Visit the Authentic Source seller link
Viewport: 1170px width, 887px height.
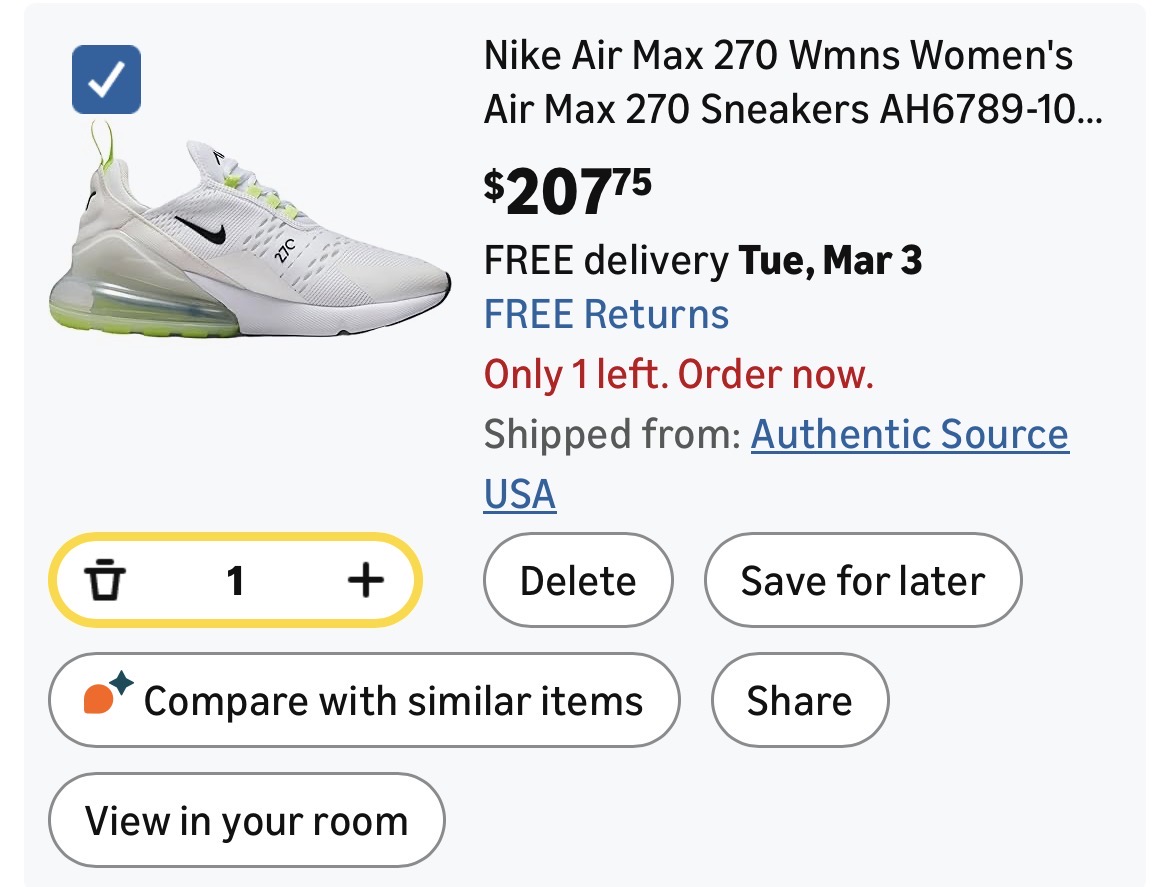click(x=909, y=435)
